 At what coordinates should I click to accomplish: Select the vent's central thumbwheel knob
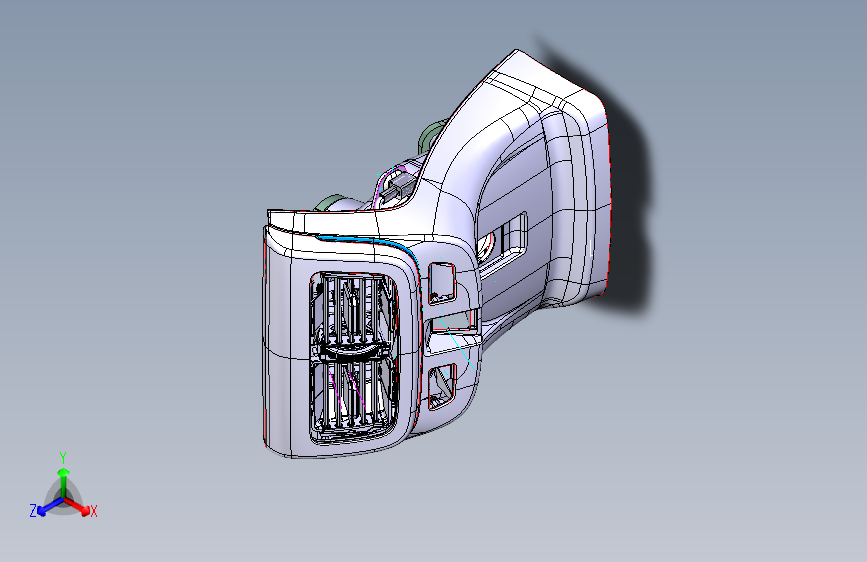point(354,352)
